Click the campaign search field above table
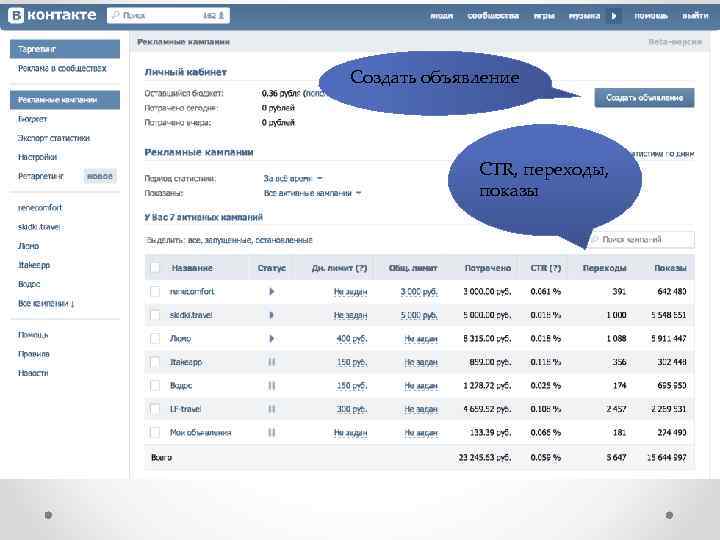720x540 pixels. tap(641, 240)
